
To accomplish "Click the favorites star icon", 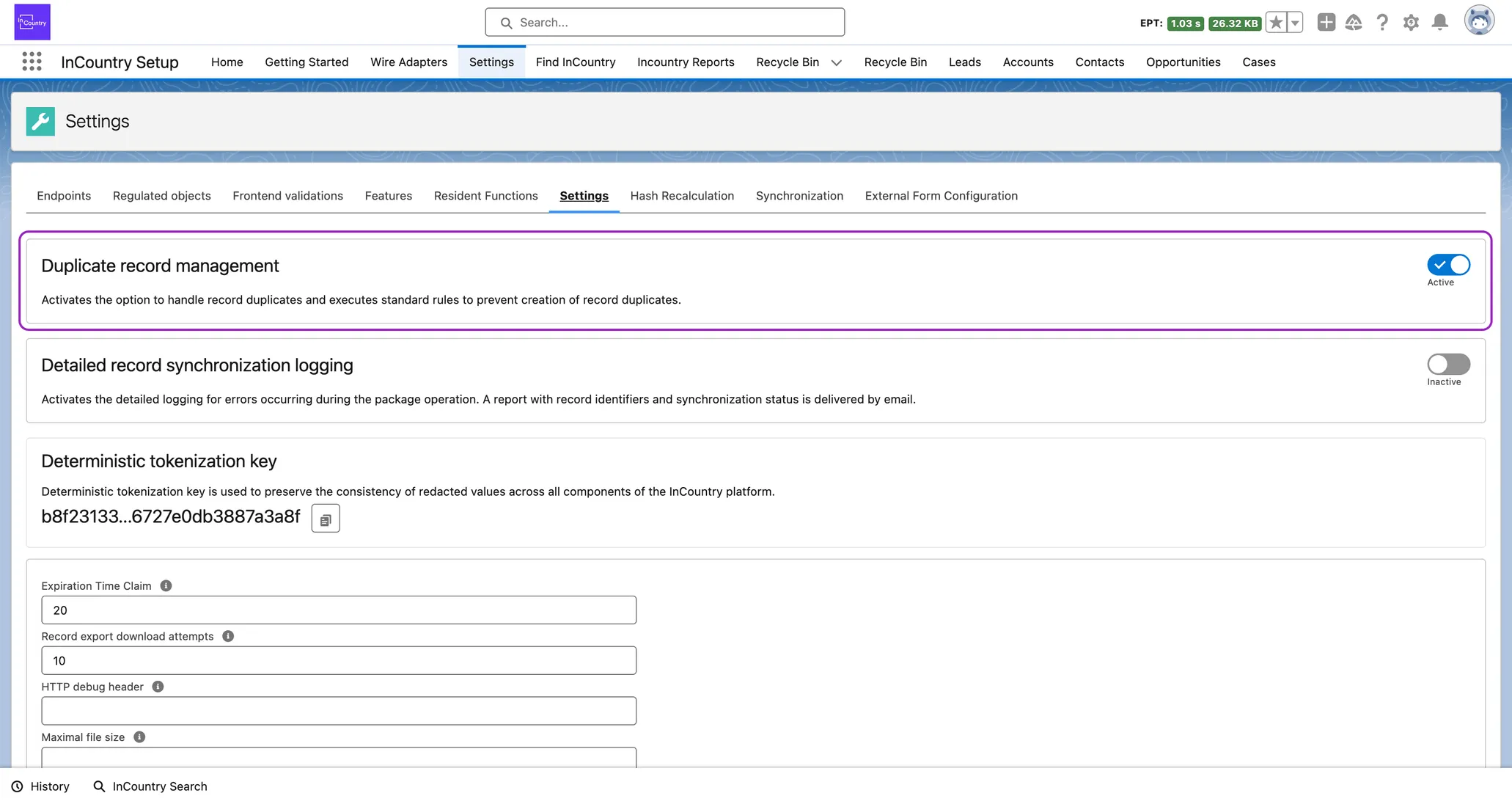I will [x=1276, y=23].
